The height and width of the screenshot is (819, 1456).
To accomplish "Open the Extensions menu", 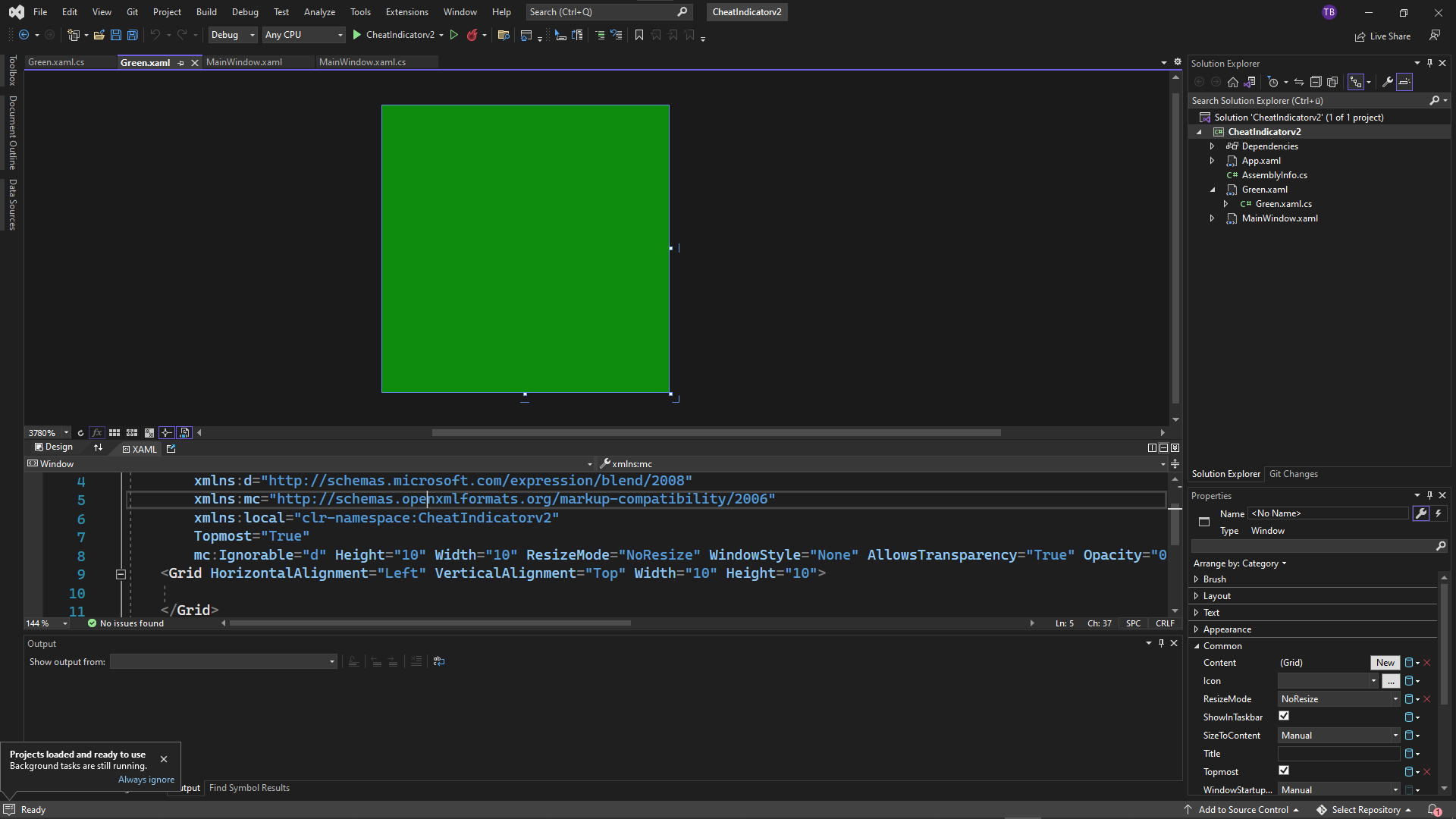I will click(406, 12).
